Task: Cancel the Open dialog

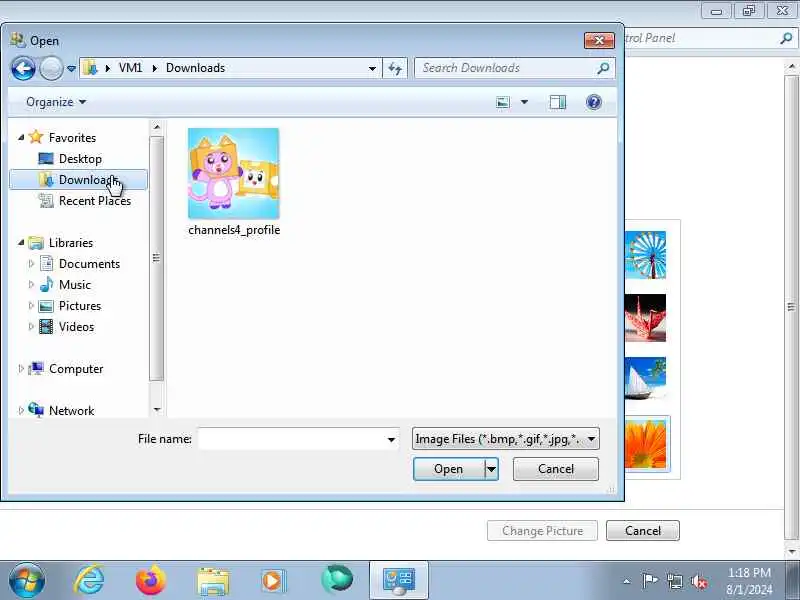Action: [556, 469]
